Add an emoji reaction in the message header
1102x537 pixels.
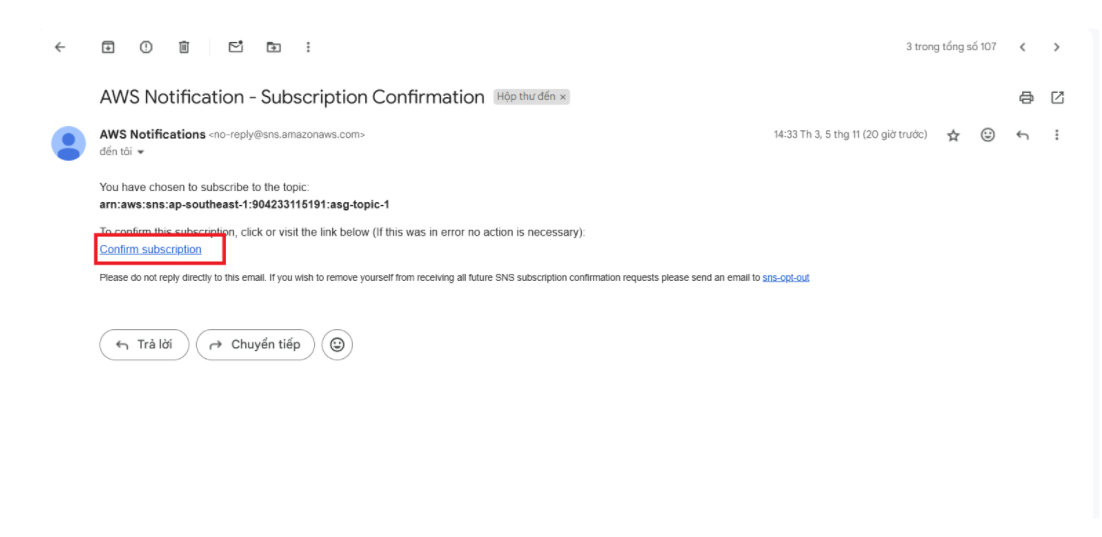click(988, 135)
